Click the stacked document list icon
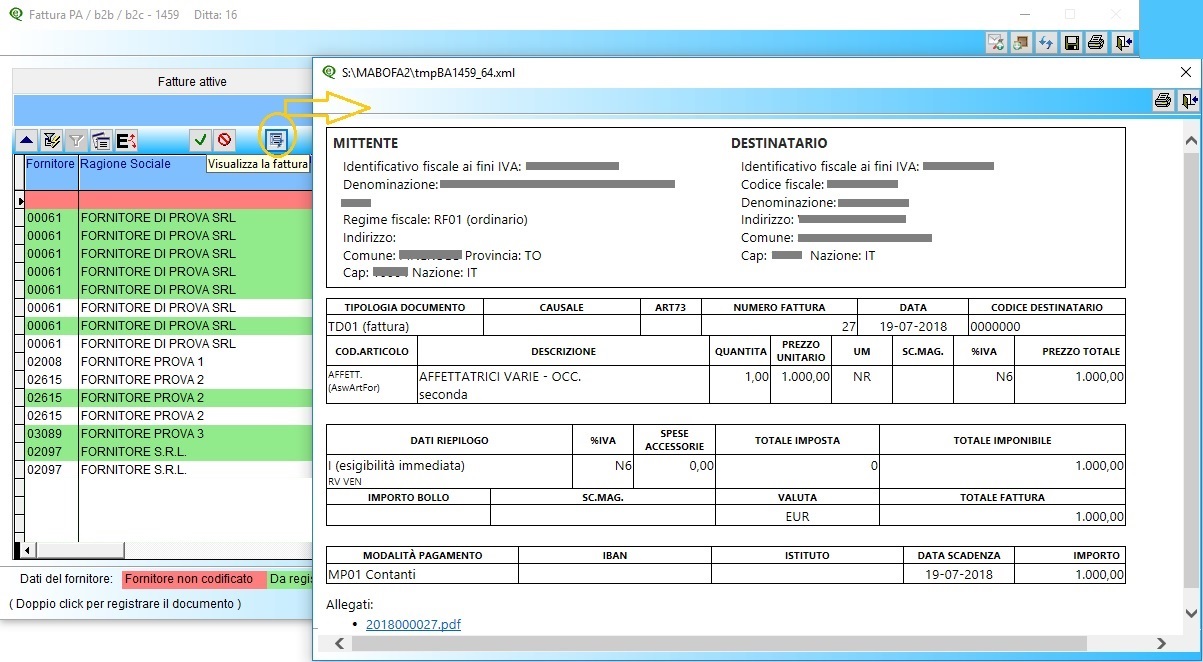The width and height of the screenshot is (1203, 662). click(x=101, y=140)
